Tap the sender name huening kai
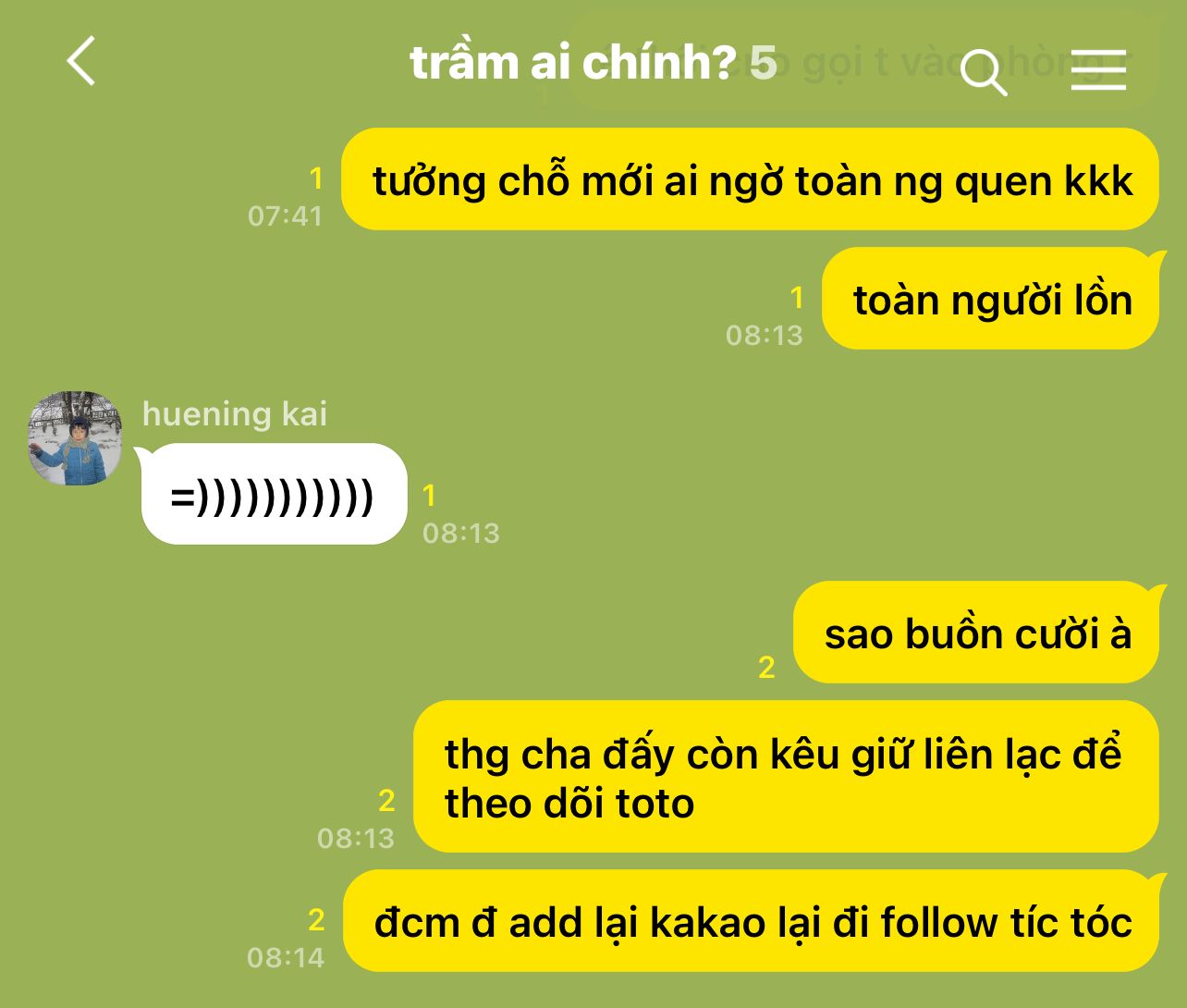The image size is (1187, 1008). tap(235, 413)
